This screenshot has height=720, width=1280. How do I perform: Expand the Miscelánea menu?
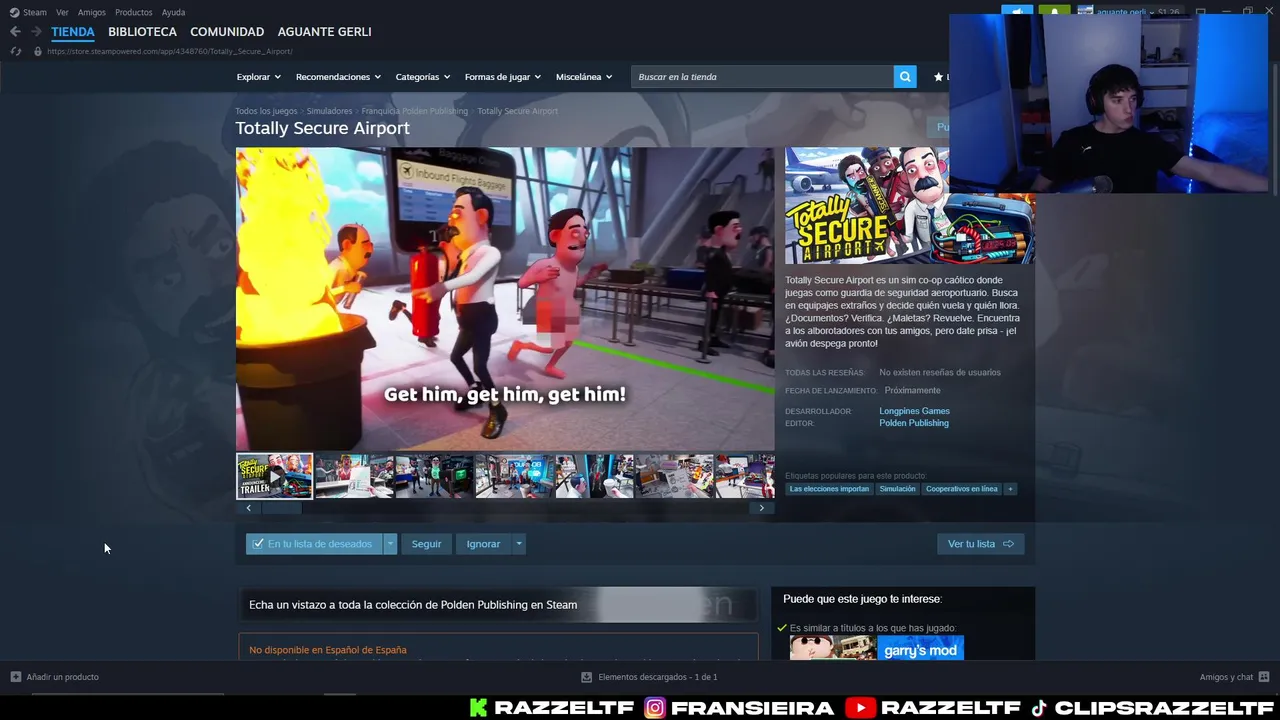[x=584, y=77]
